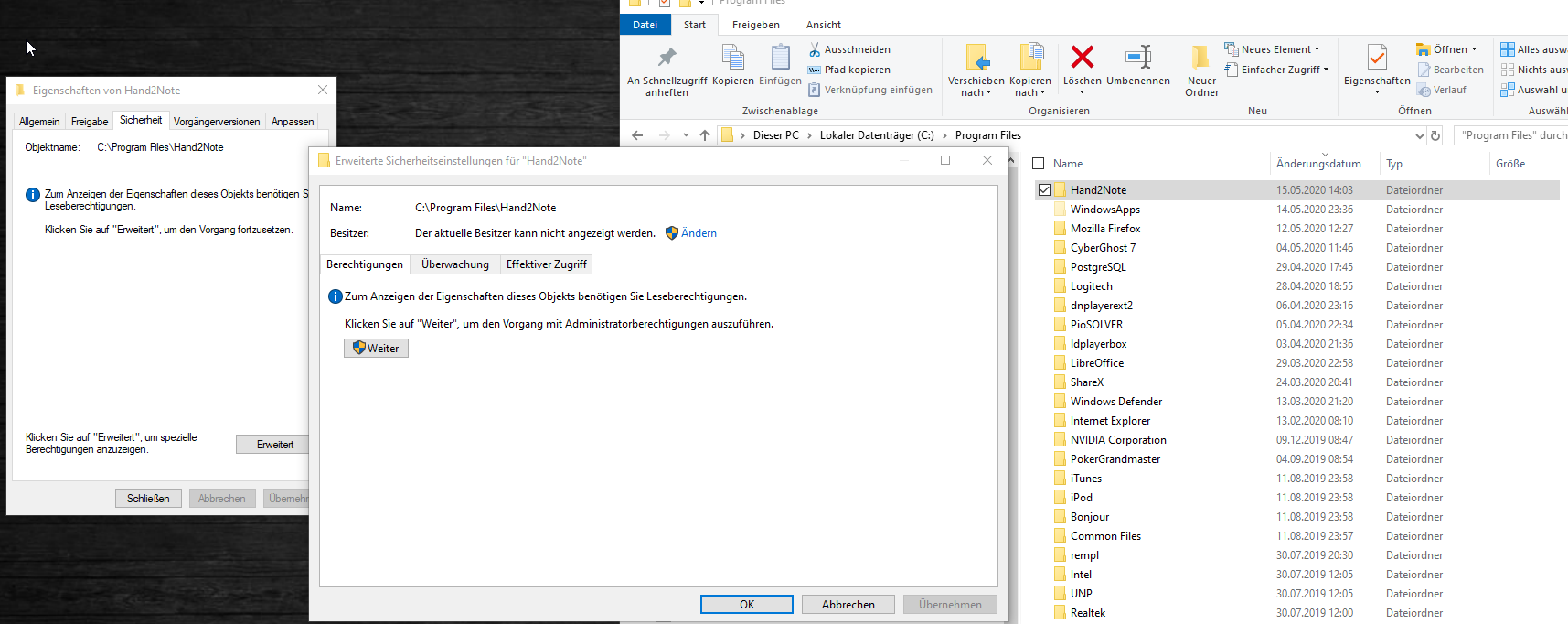
Task: Switch to the Ansicht ribbon tab
Action: point(824,25)
